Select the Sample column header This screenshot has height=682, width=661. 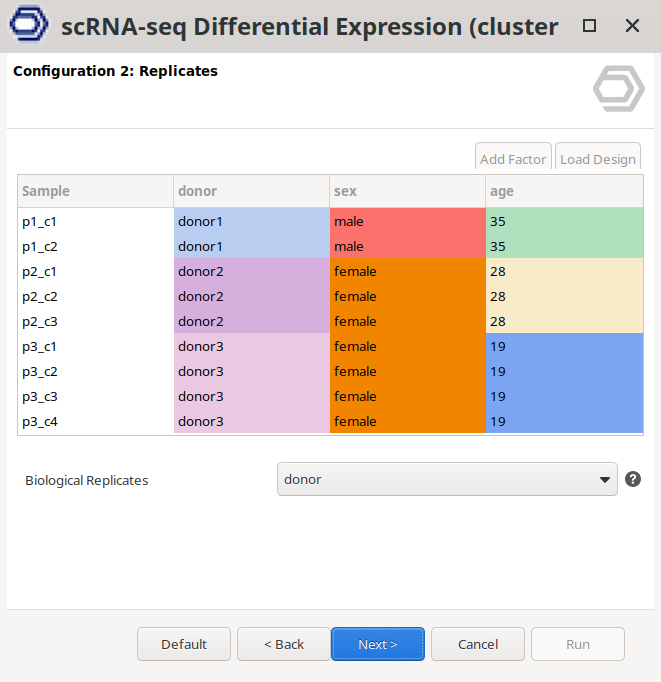(95, 191)
